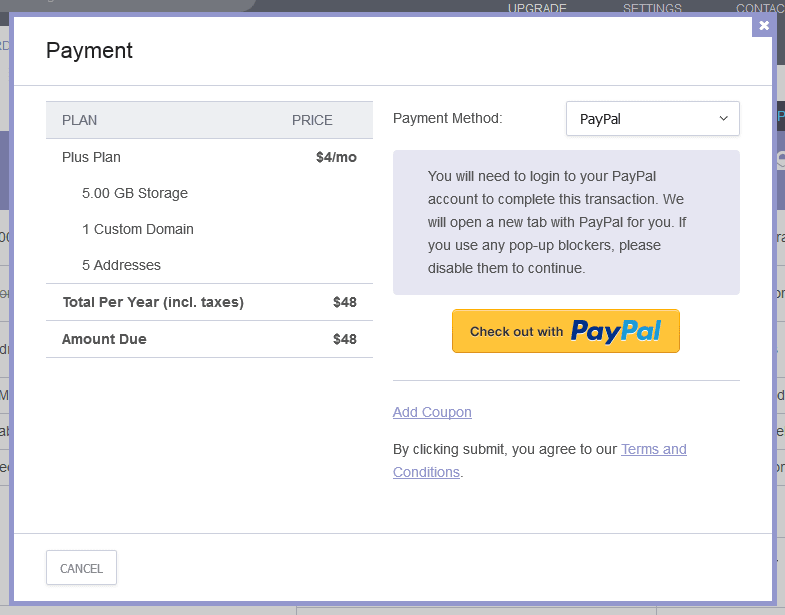Click the PRICE column header
The width and height of the screenshot is (785, 615).
312,120
